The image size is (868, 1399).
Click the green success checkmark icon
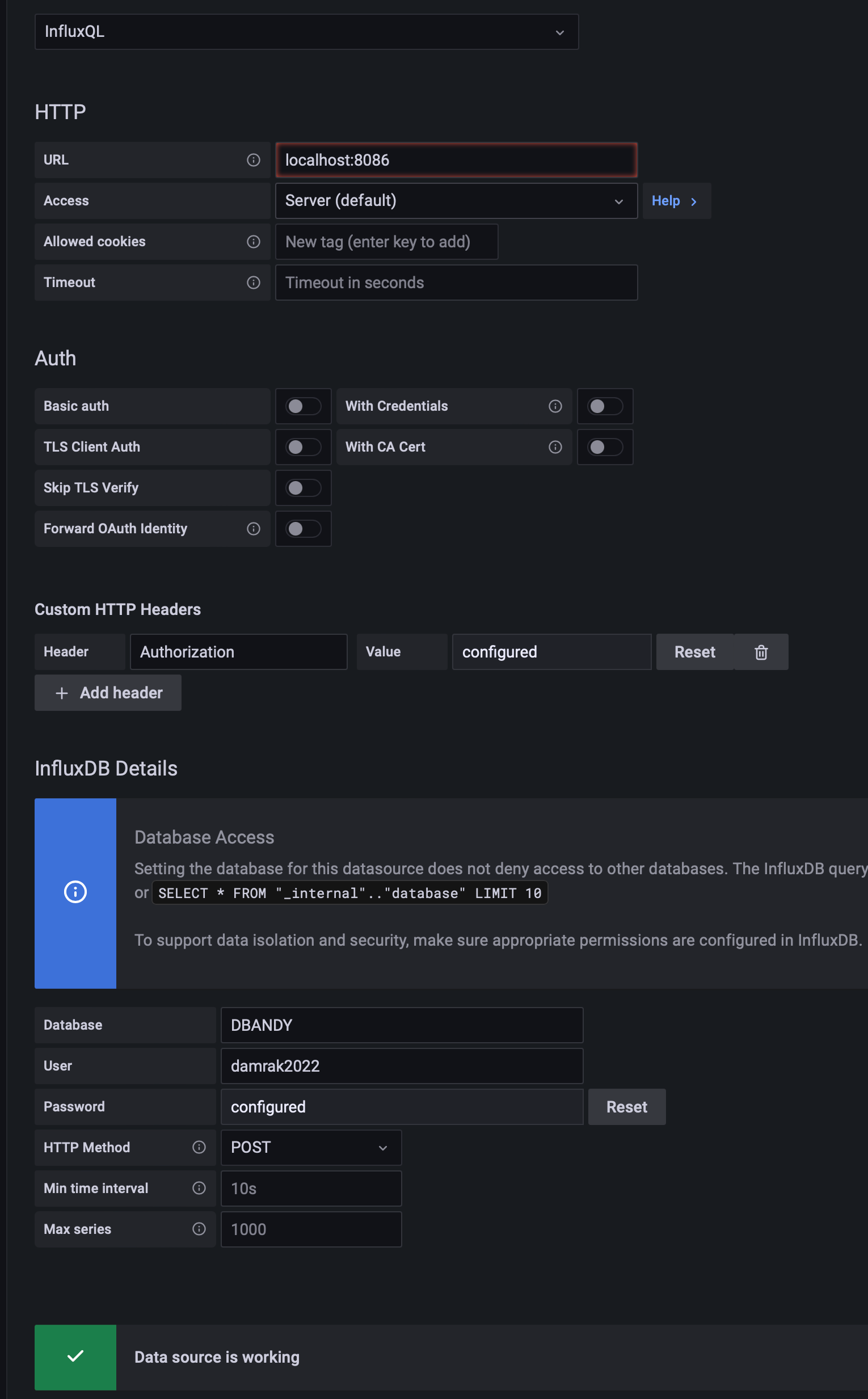tap(75, 1357)
